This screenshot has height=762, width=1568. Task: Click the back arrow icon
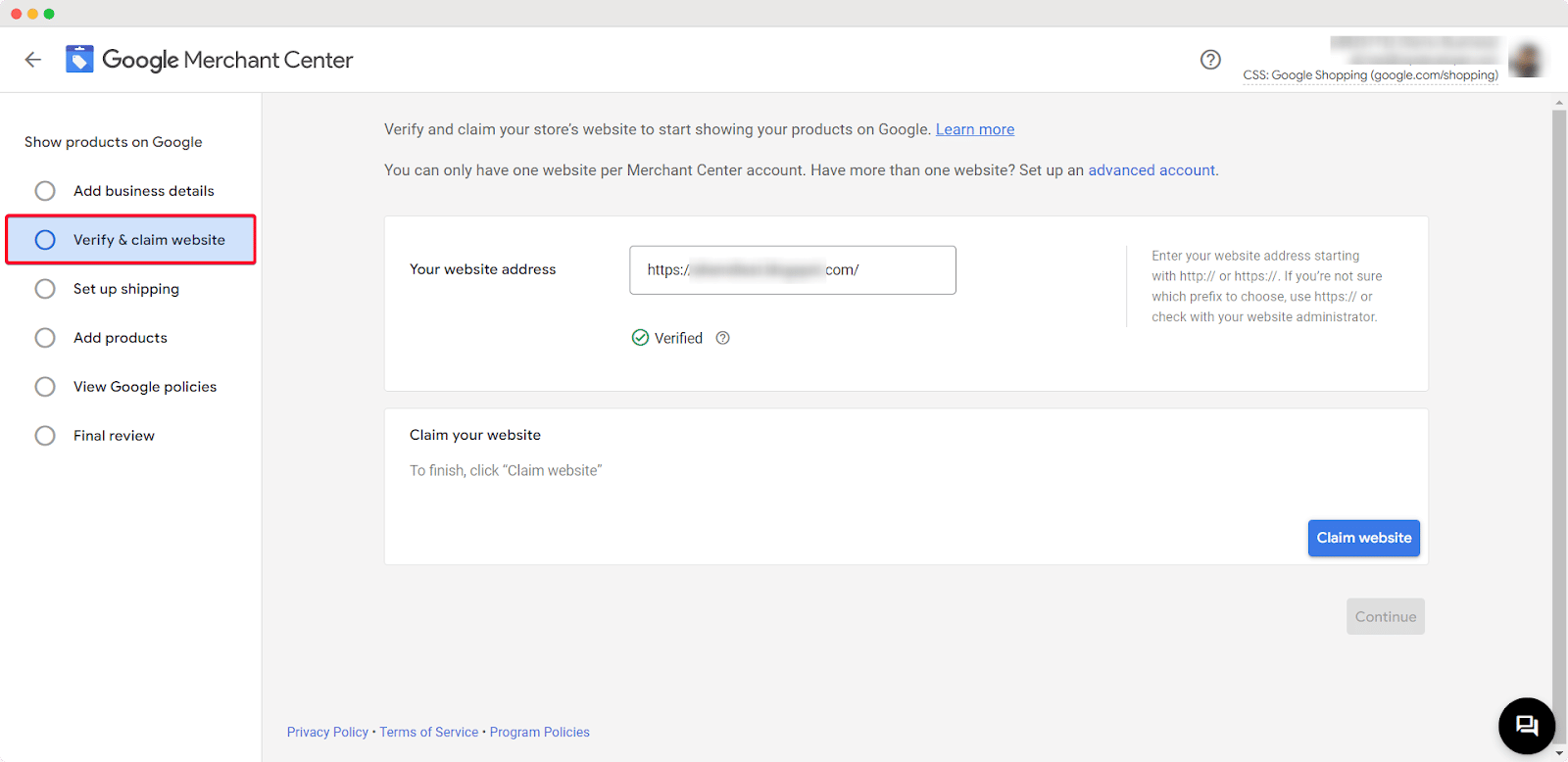click(x=33, y=60)
